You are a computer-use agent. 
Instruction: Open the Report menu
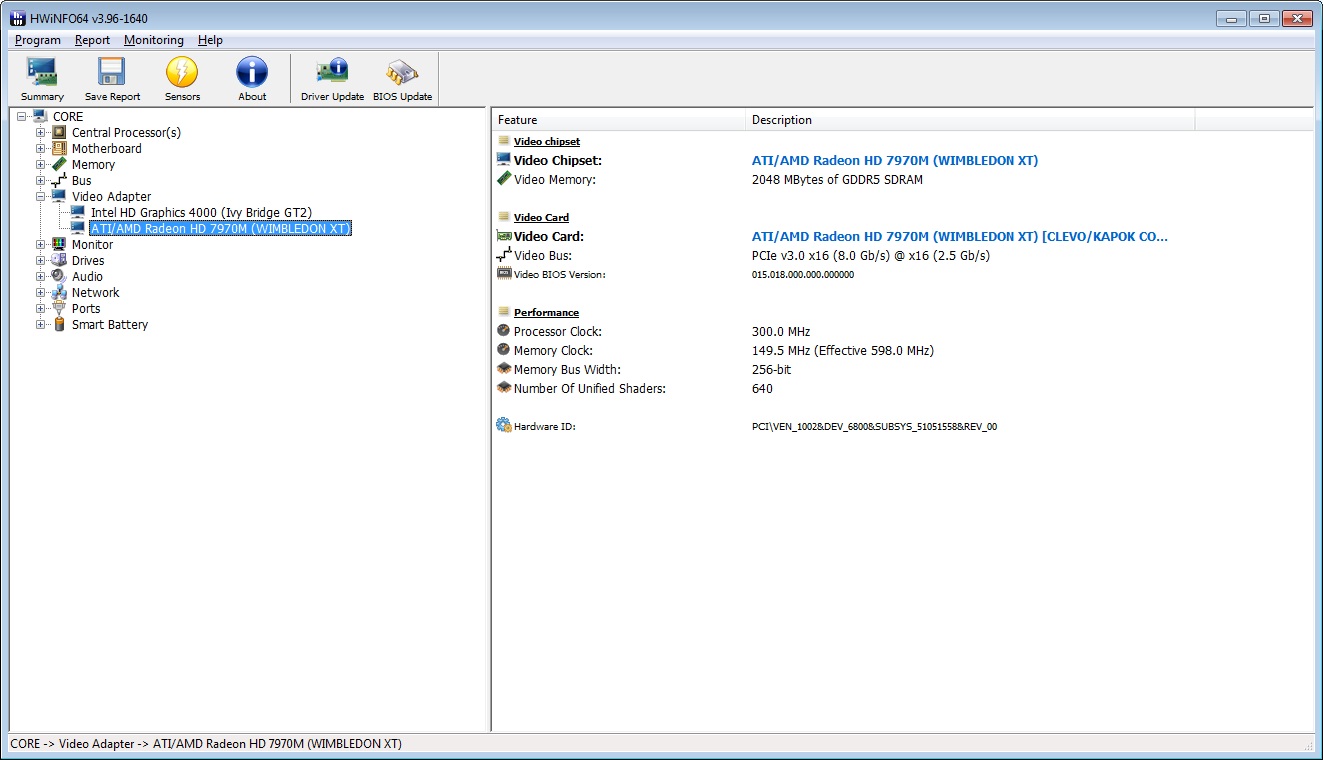tap(92, 40)
